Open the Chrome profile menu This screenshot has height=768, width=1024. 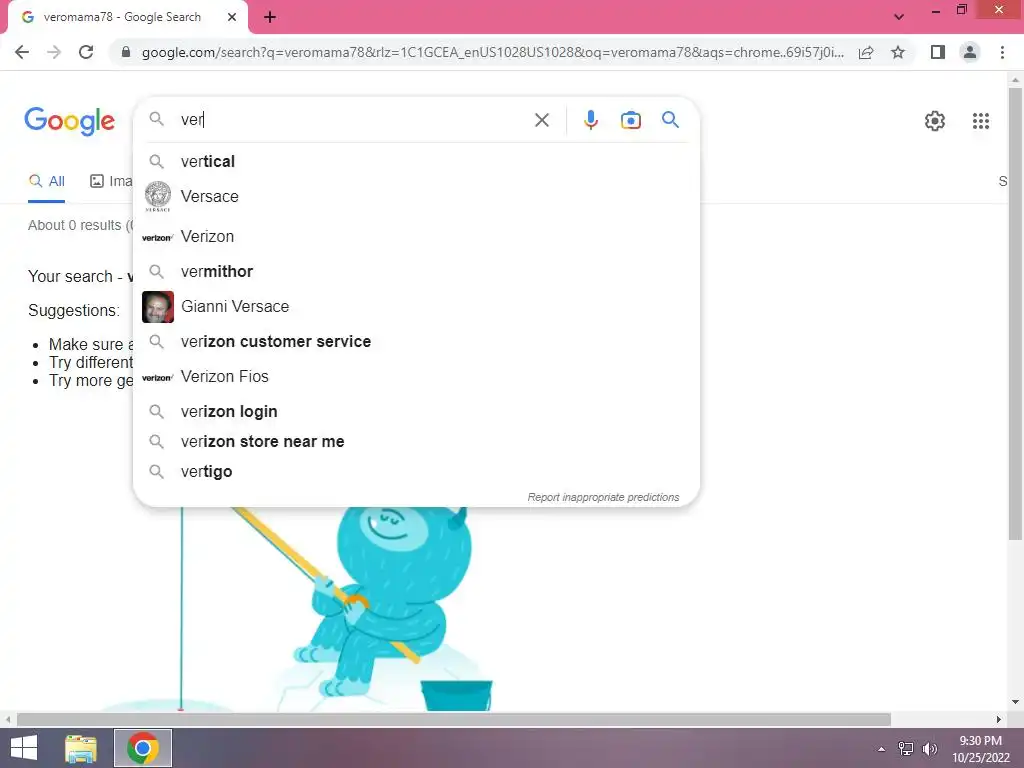970,52
